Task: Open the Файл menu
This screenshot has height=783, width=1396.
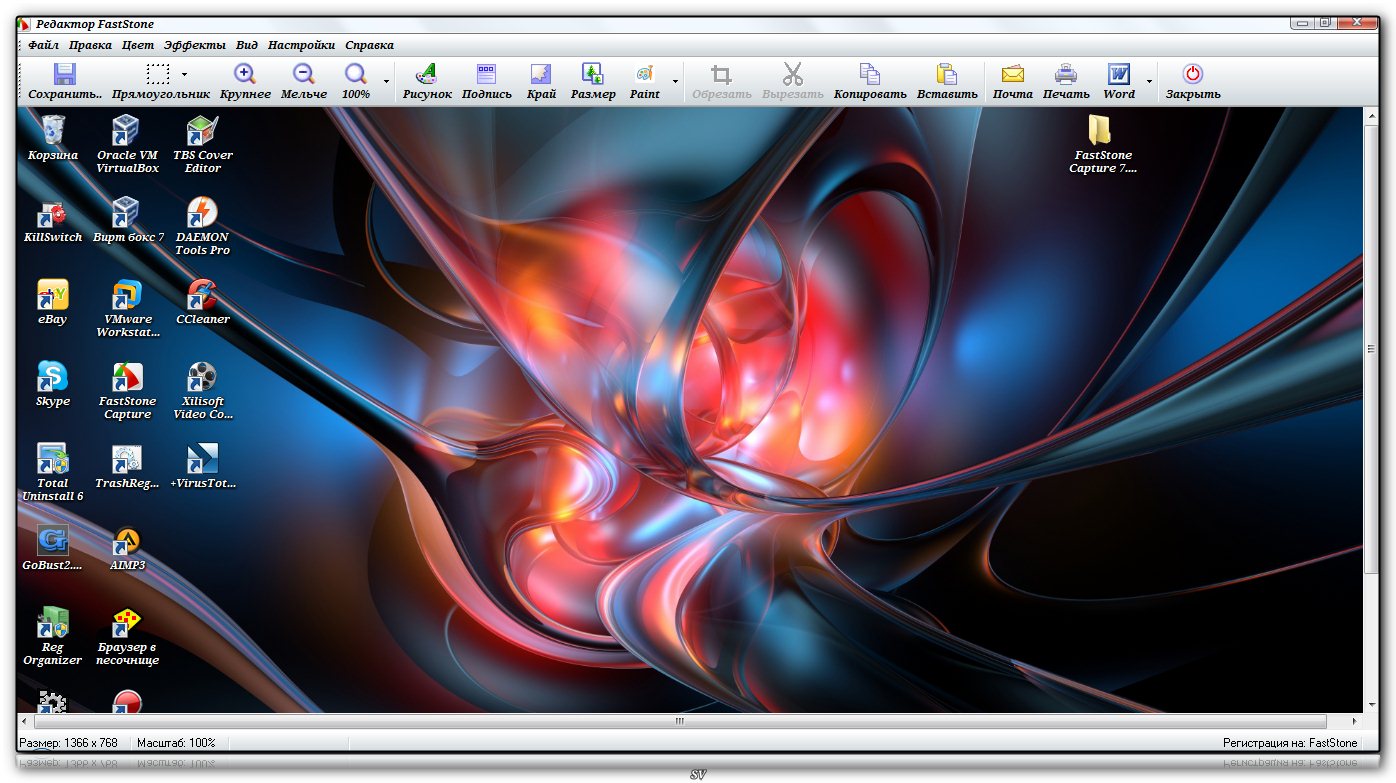Action: [x=43, y=45]
